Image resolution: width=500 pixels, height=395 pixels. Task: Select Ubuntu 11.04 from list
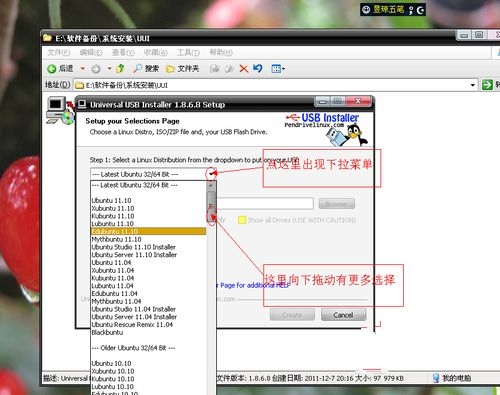click(x=148, y=262)
